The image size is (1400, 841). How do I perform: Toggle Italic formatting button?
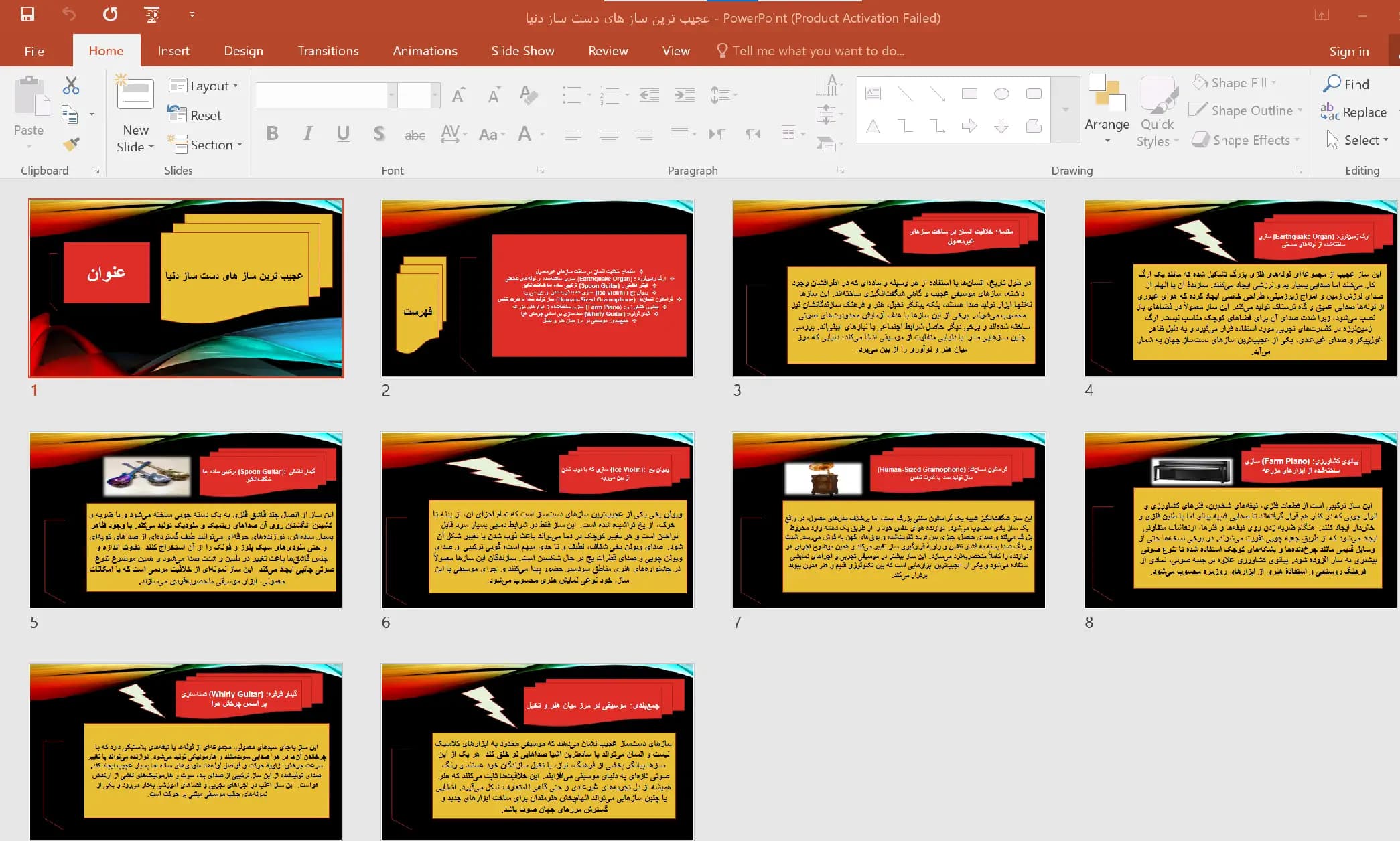pyautogui.click(x=307, y=133)
